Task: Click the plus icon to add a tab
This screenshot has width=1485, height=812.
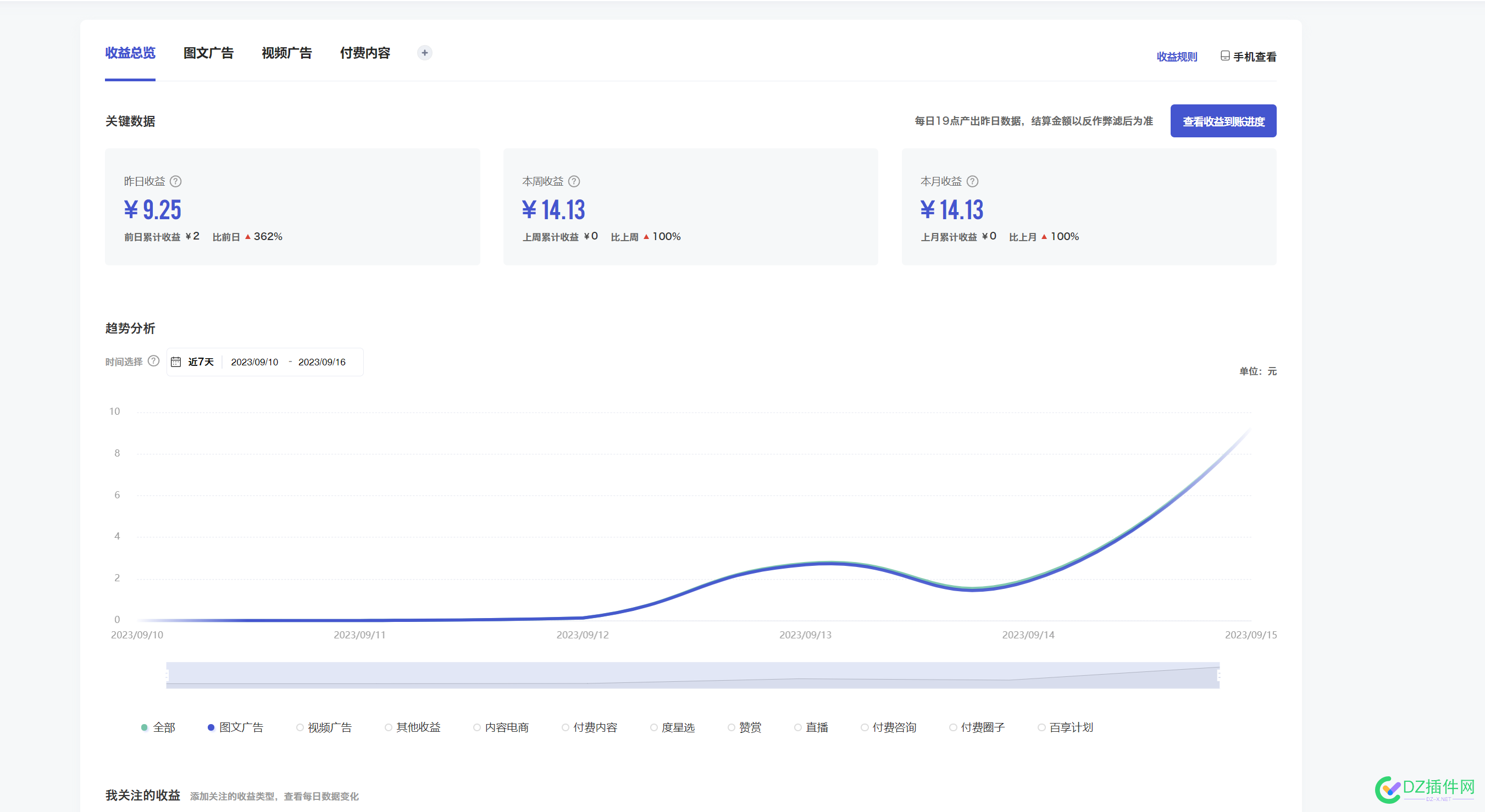Action: [425, 53]
